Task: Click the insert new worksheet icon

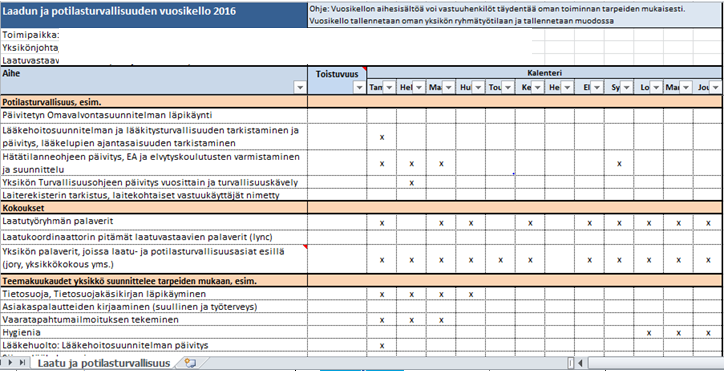Action: point(190,363)
